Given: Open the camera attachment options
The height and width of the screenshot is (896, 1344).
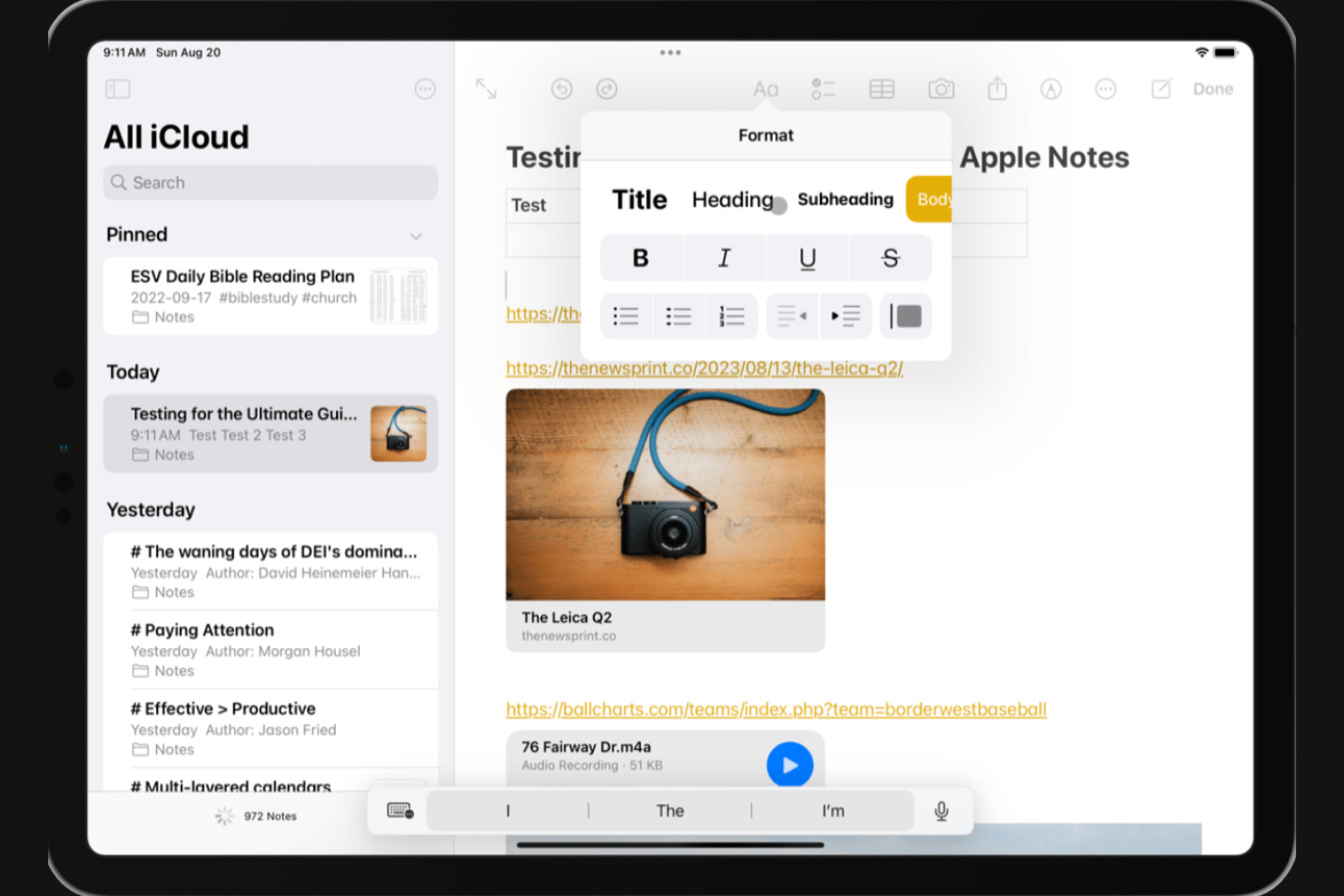Looking at the screenshot, I should pyautogui.click(x=941, y=89).
